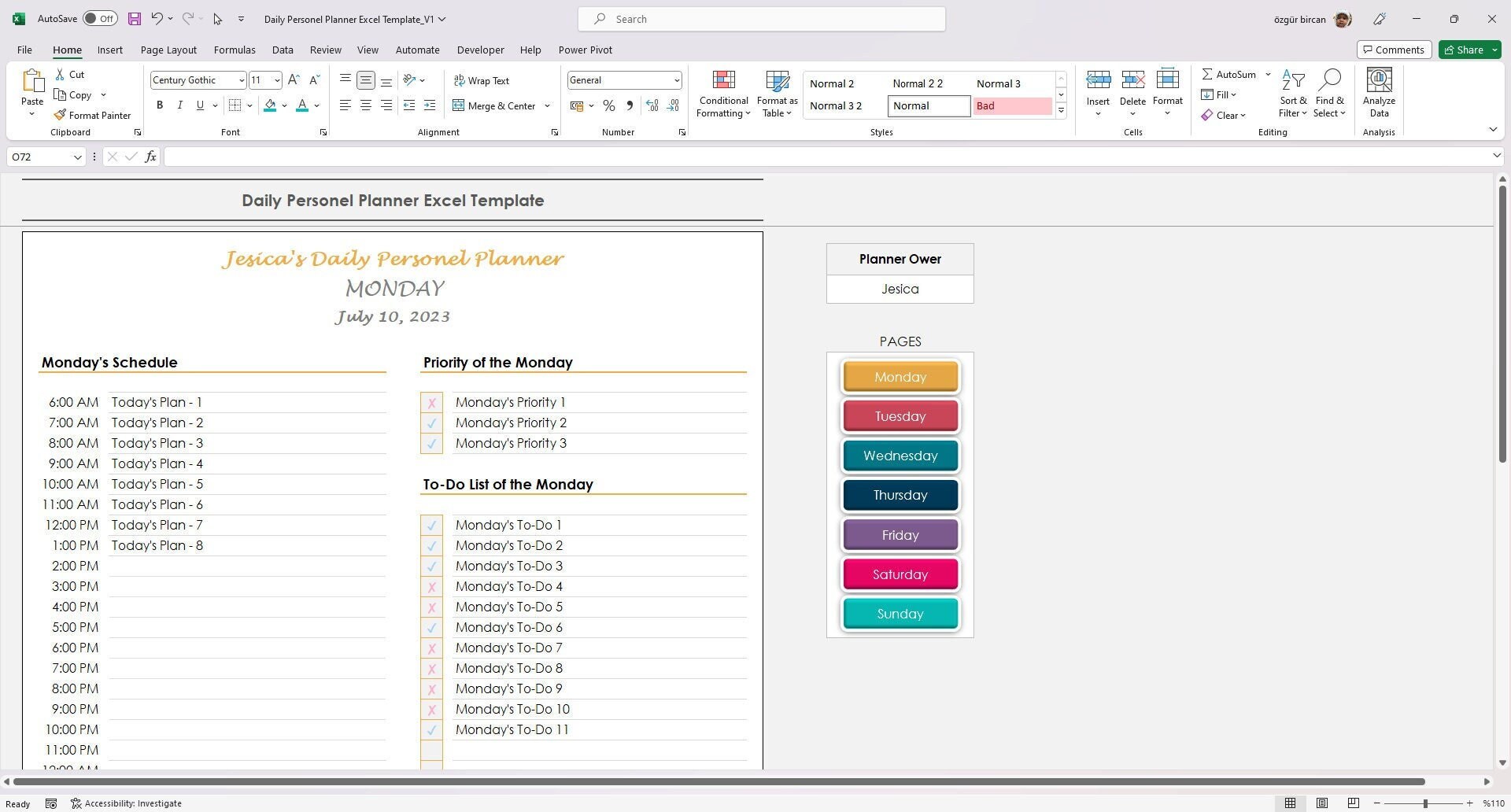The width and height of the screenshot is (1511, 812).
Task: Switch to the Formulas ribbon tab
Action: (235, 50)
